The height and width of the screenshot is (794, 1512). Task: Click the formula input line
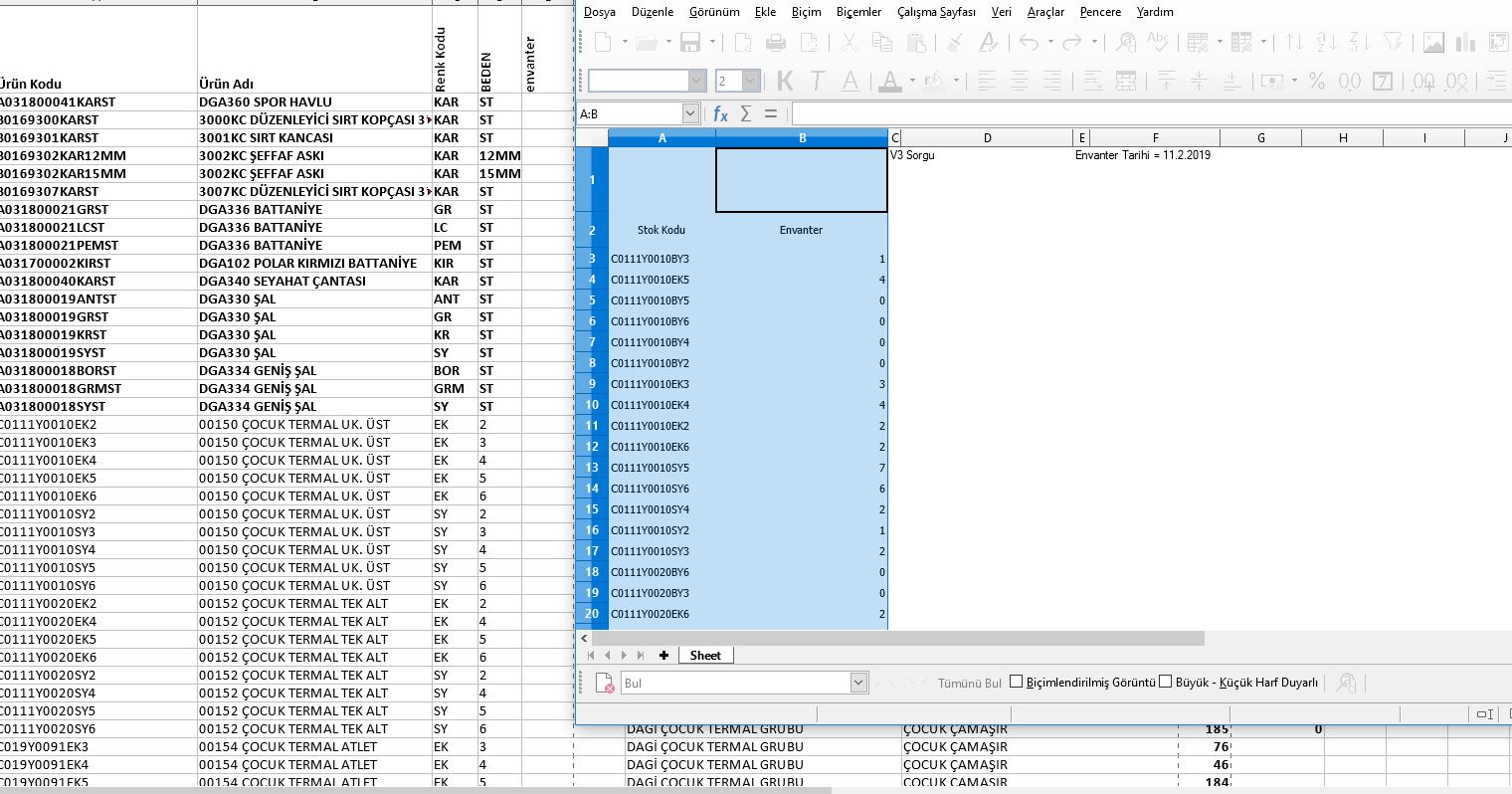click(x=1152, y=113)
